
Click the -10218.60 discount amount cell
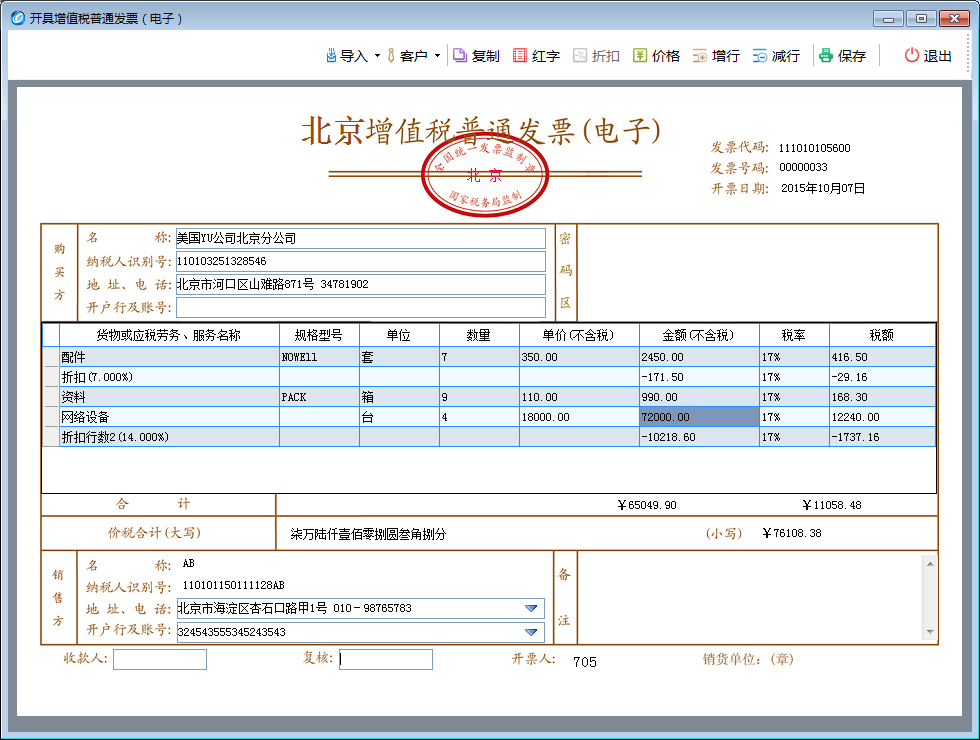699,437
